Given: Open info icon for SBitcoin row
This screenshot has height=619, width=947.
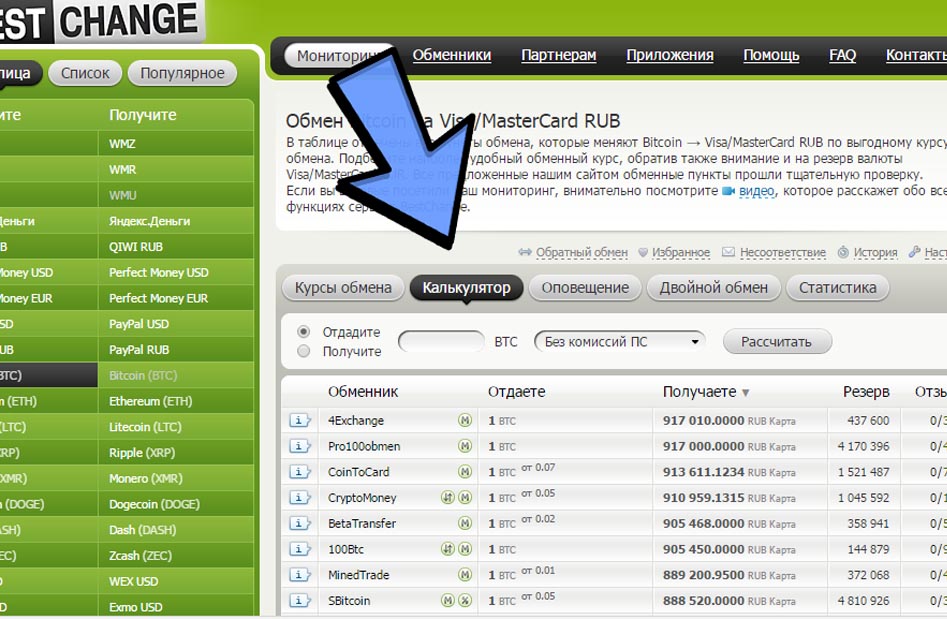Looking at the screenshot, I should tap(300, 601).
